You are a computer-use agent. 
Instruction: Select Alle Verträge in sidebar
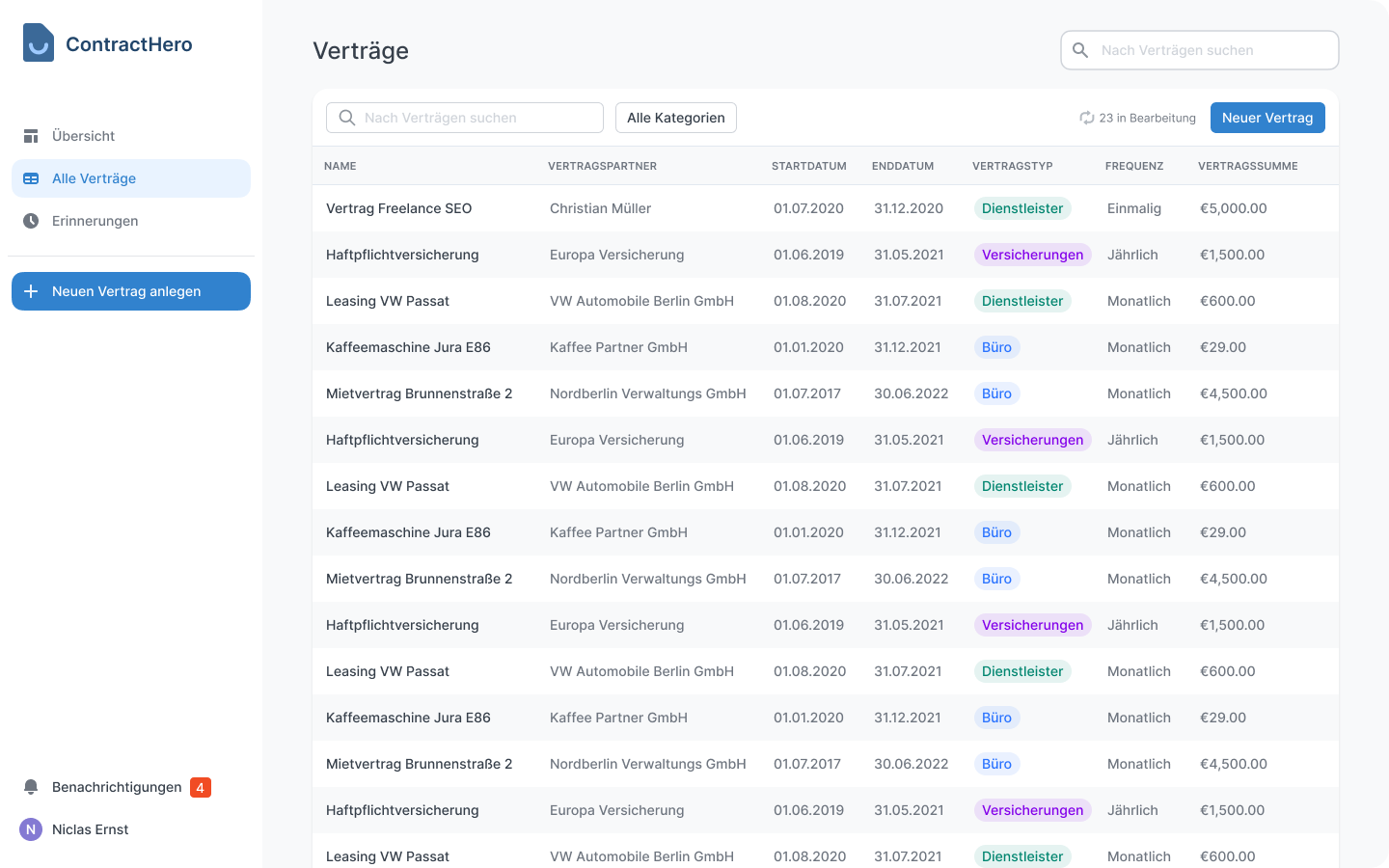pos(131,178)
